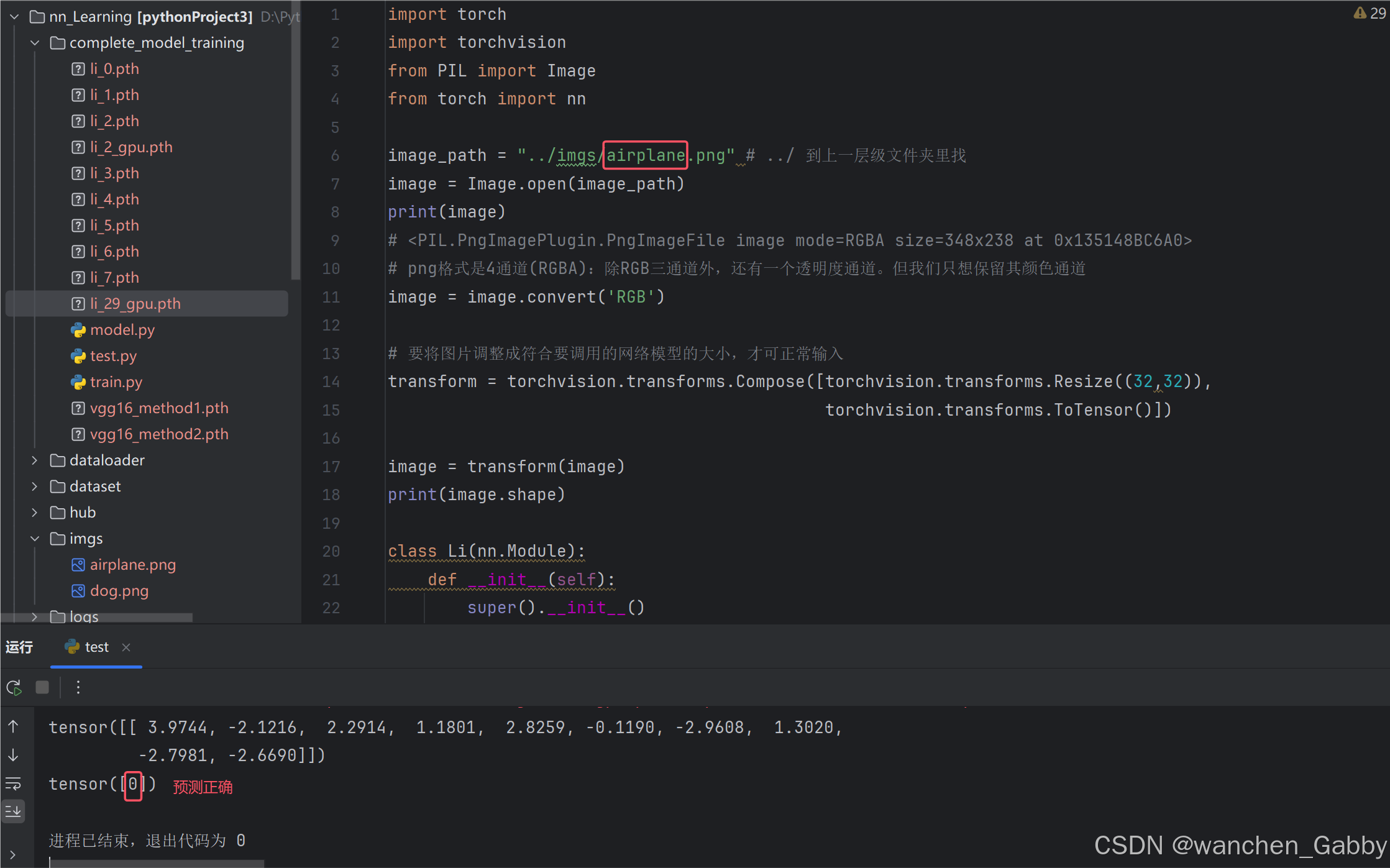The image size is (1390, 868).
Task: Click the imgs folder icon
Action: point(58,539)
